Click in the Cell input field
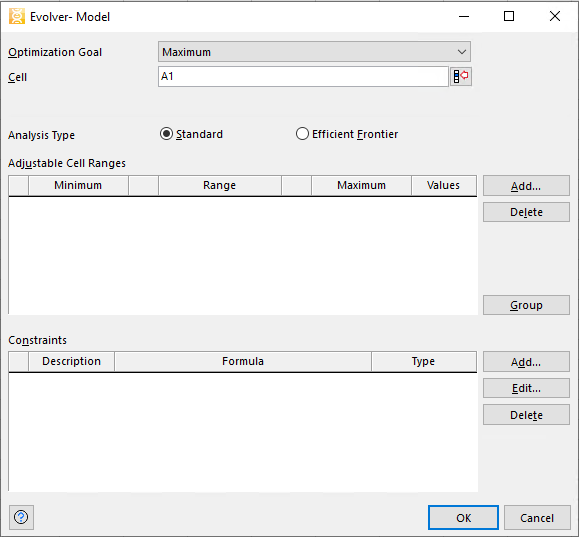The width and height of the screenshot is (579, 537). pos(303,76)
